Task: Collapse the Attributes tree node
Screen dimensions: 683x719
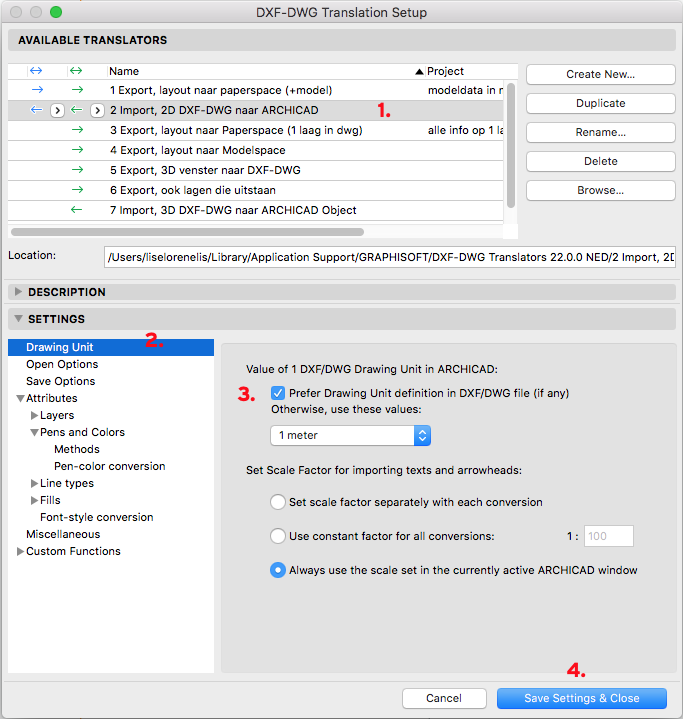Action: (x=20, y=398)
